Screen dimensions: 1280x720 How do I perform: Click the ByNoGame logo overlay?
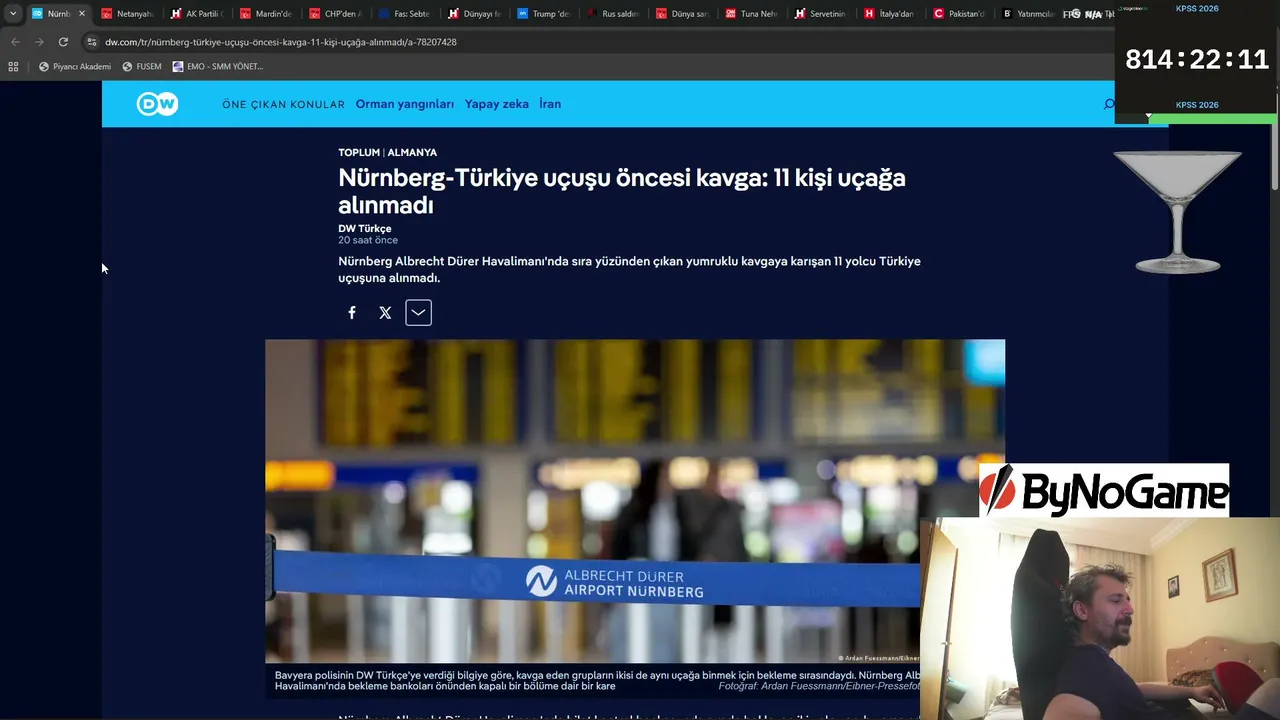click(x=1104, y=490)
